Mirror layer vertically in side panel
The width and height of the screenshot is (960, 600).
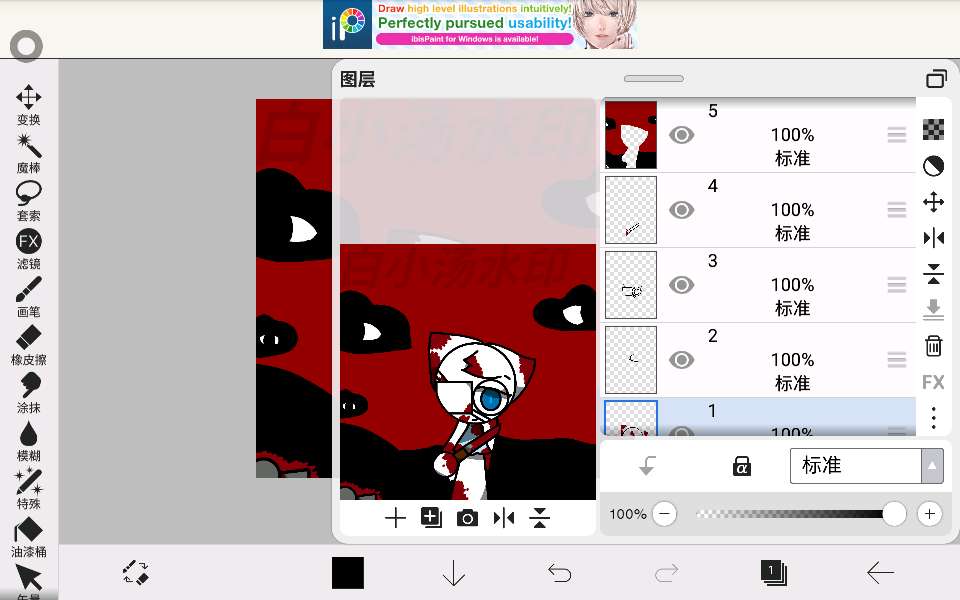point(933,274)
